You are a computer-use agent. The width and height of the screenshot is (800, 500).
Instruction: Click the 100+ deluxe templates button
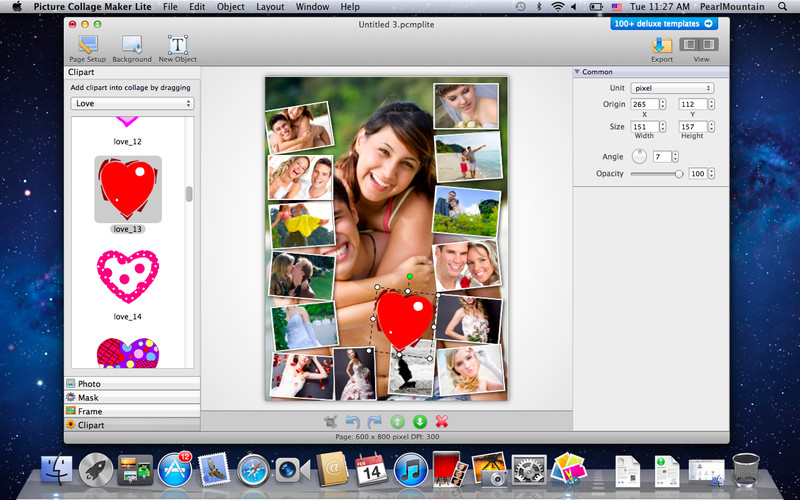pyautogui.click(x=664, y=23)
